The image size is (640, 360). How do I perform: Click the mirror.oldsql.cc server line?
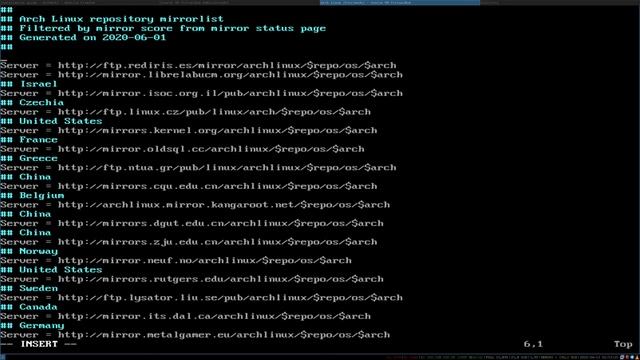pyautogui.click(x=182, y=149)
